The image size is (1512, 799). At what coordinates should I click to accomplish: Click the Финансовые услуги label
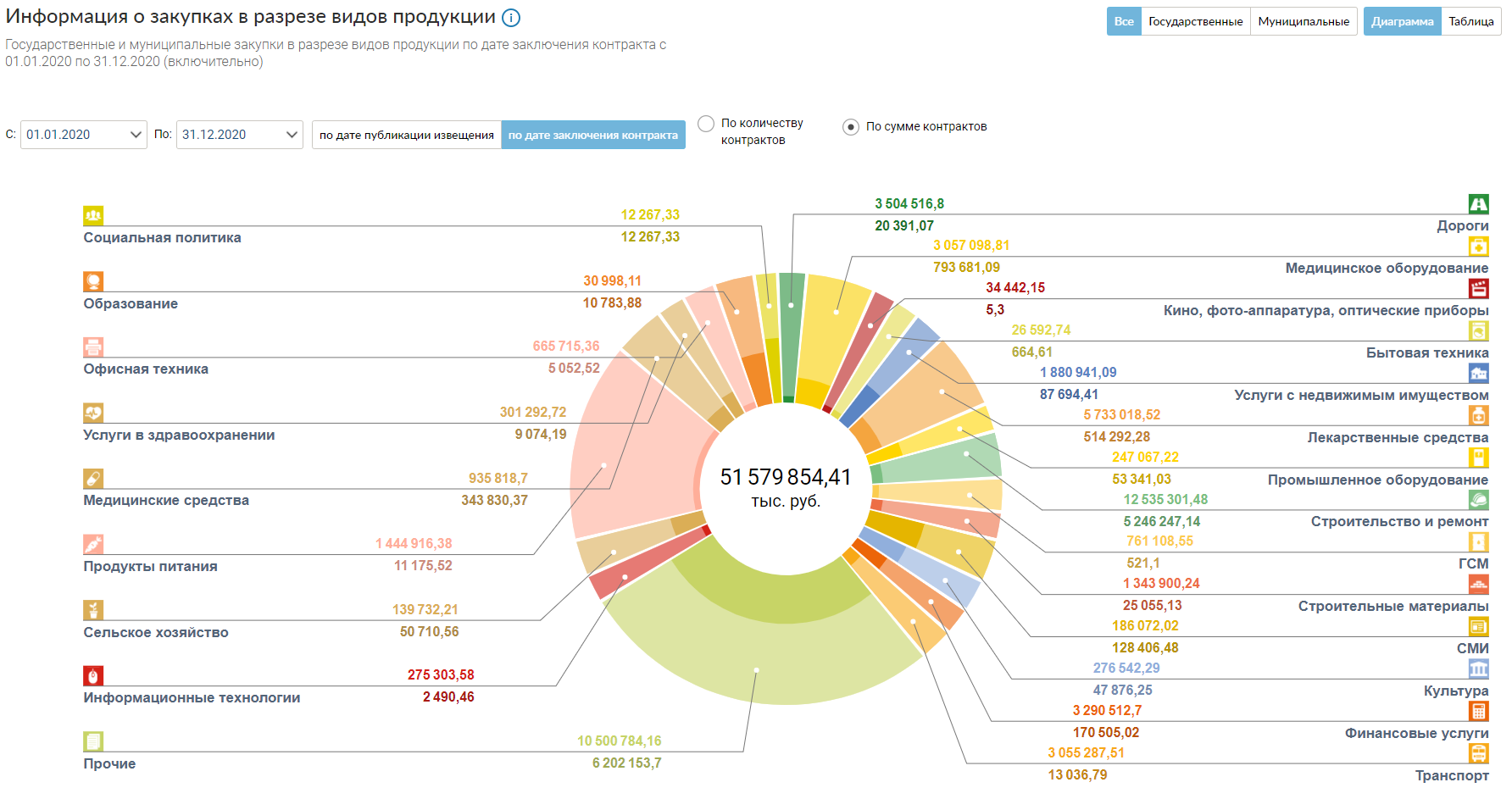pos(1416,734)
